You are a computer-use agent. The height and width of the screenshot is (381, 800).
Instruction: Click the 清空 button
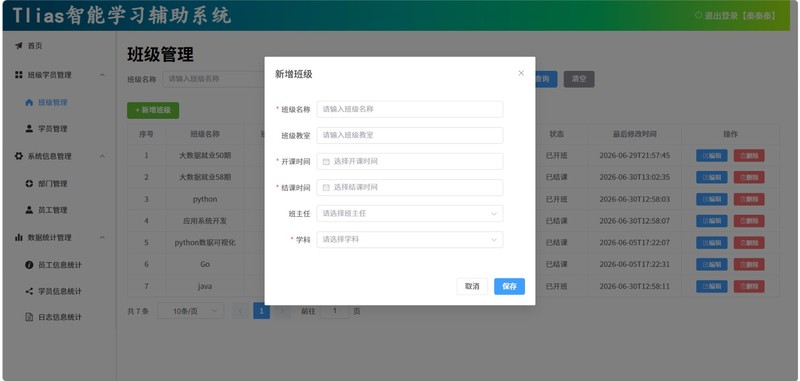[x=579, y=79]
